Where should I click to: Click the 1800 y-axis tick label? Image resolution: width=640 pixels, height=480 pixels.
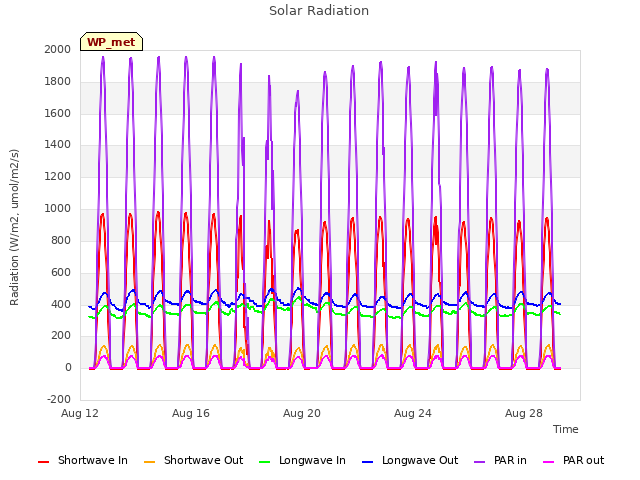point(58,81)
